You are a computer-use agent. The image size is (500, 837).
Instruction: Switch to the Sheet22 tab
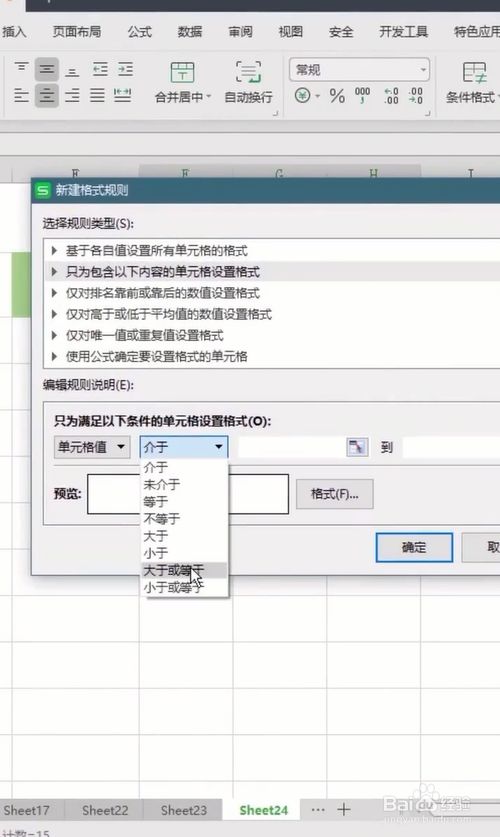pyautogui.click(x=105, y=810)
